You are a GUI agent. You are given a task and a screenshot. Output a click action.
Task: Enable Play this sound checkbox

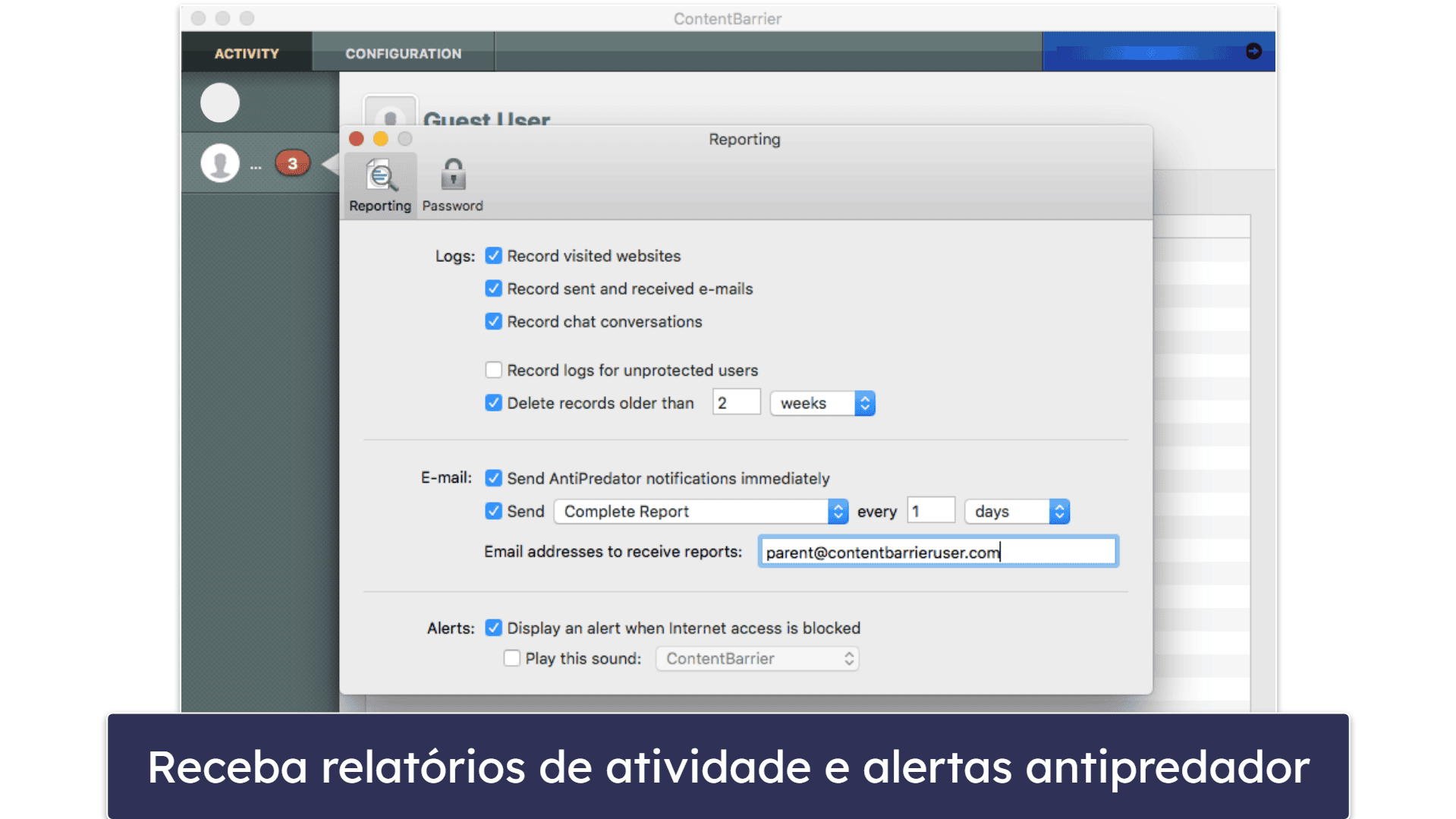click(x=512, y=658)
